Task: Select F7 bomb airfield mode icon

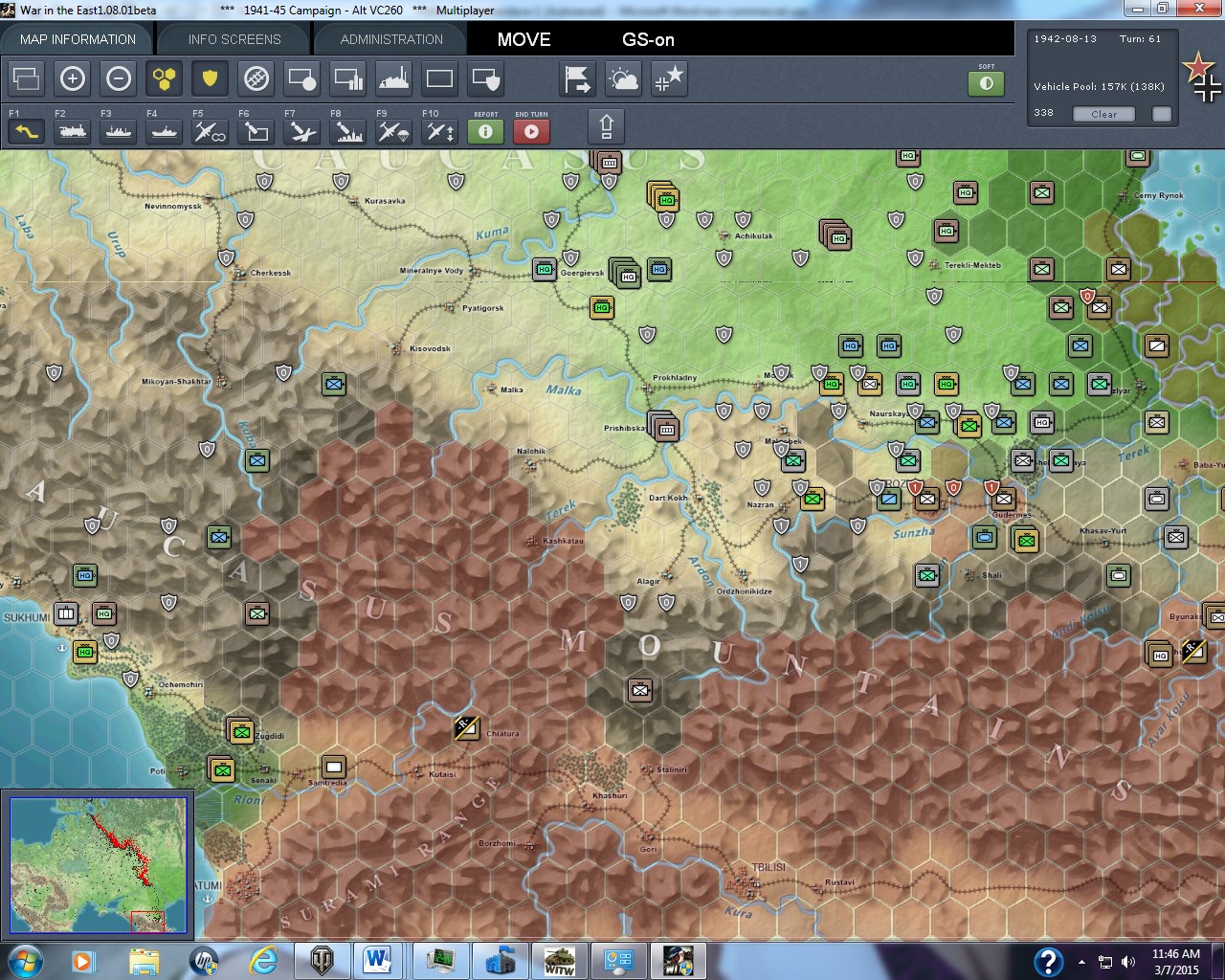Action: click(302, 130)
